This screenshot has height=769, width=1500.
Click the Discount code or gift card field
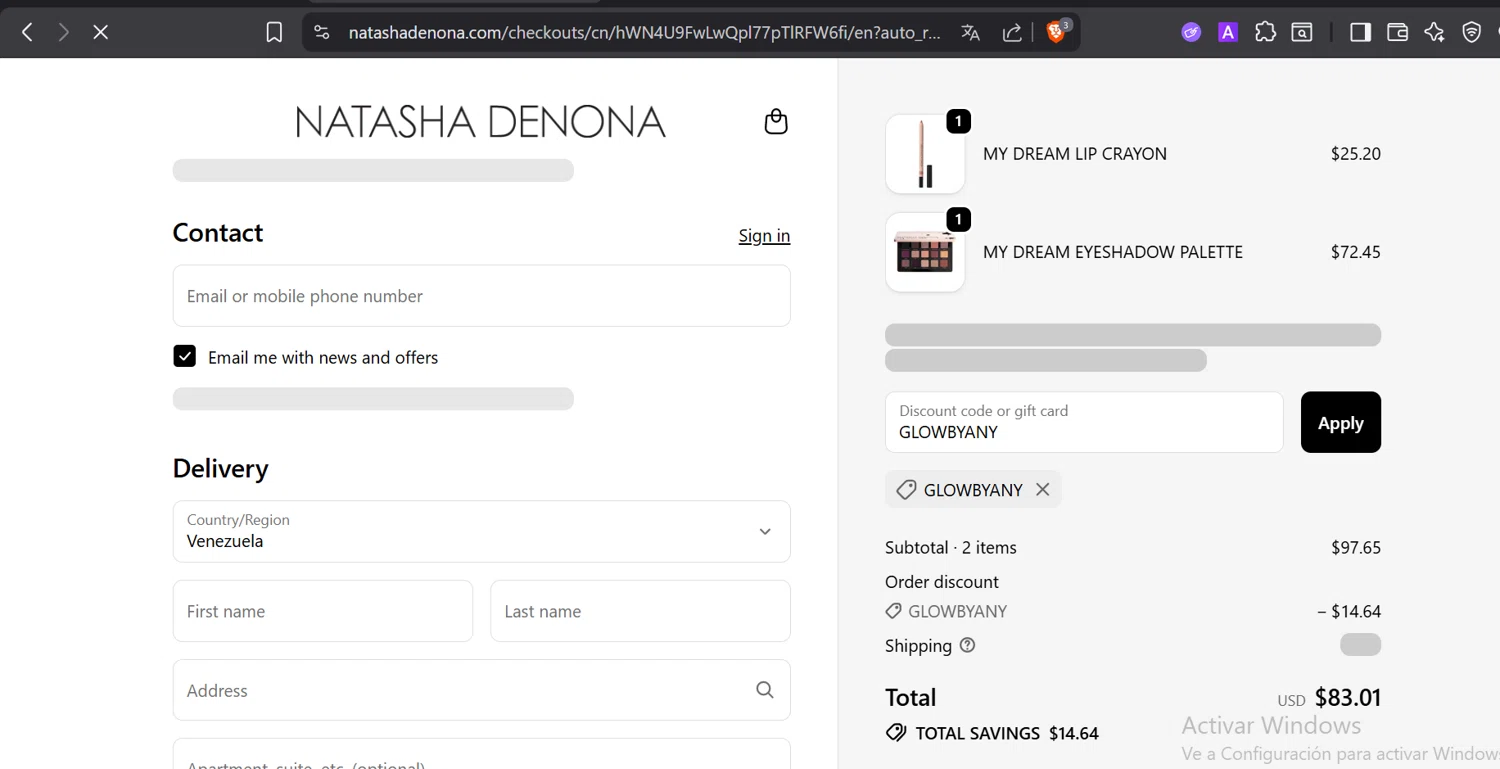(1084, 422)
